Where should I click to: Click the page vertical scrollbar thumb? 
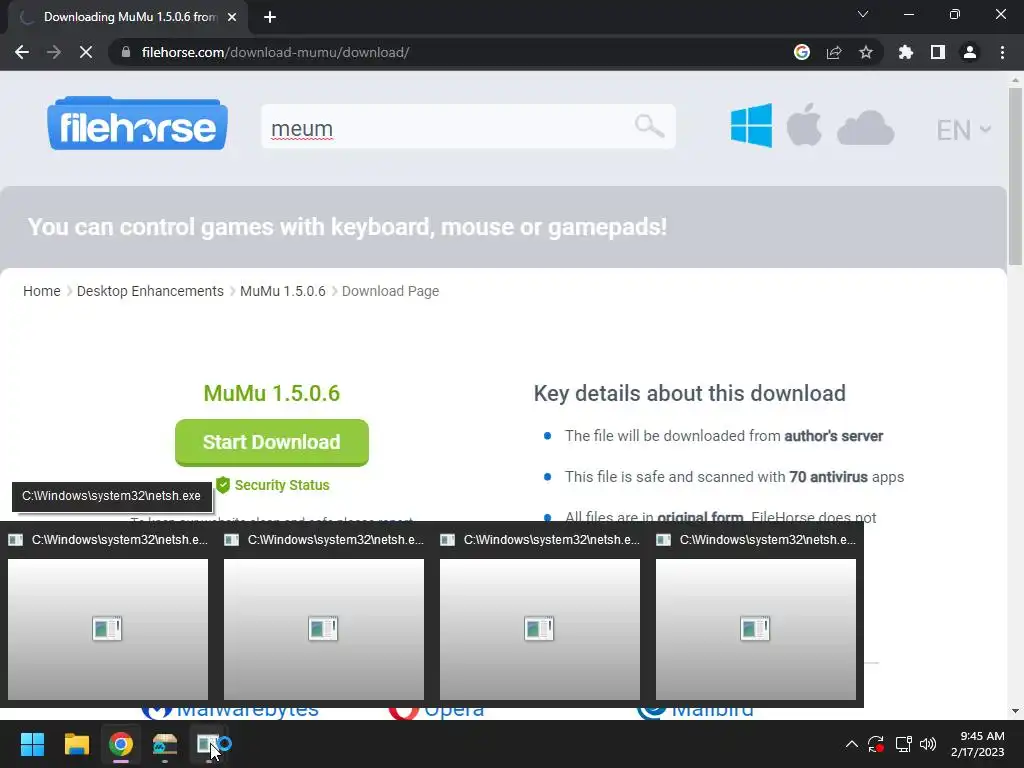(x=1015, y=176)
